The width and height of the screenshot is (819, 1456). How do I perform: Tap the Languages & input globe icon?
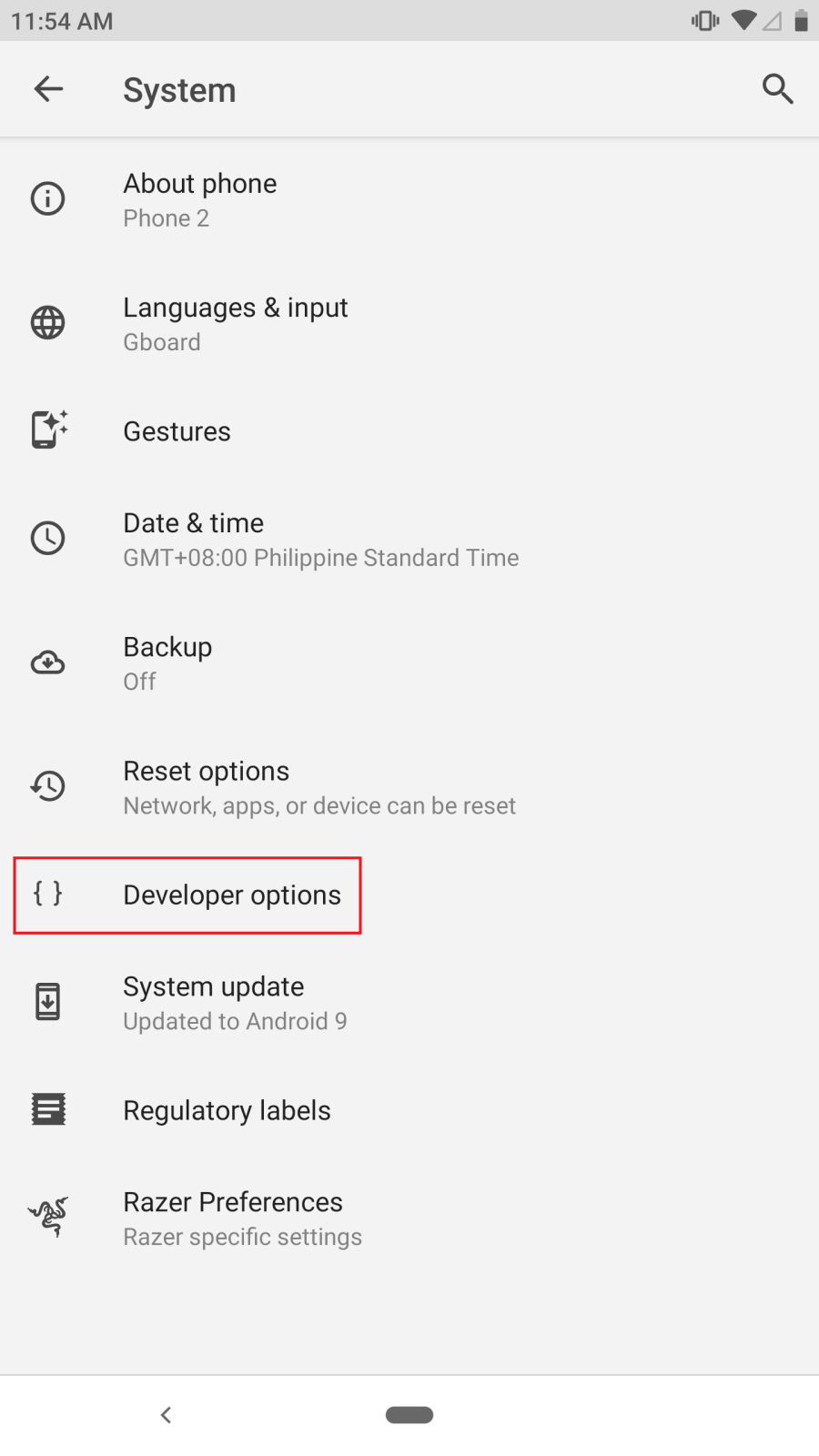47,322
